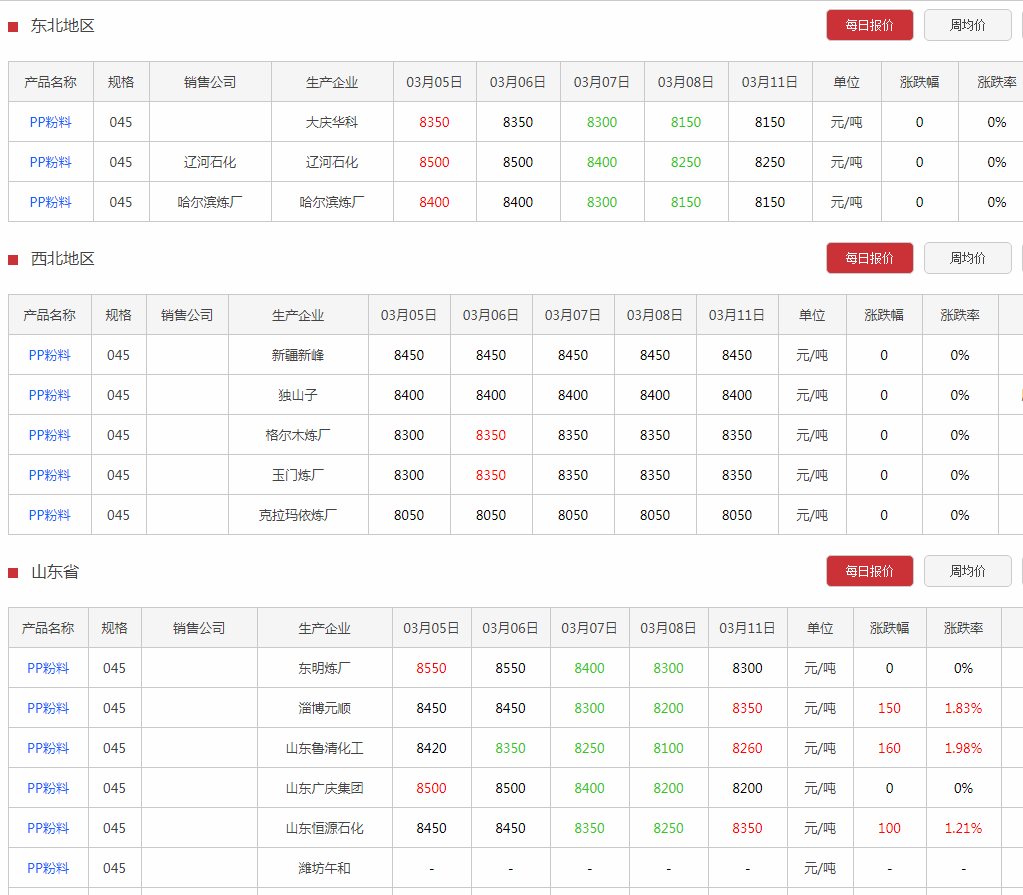This screenshot has height=895, width=1023.
Task: Select the 西北地区 section heading
Action: coord(63,258)
